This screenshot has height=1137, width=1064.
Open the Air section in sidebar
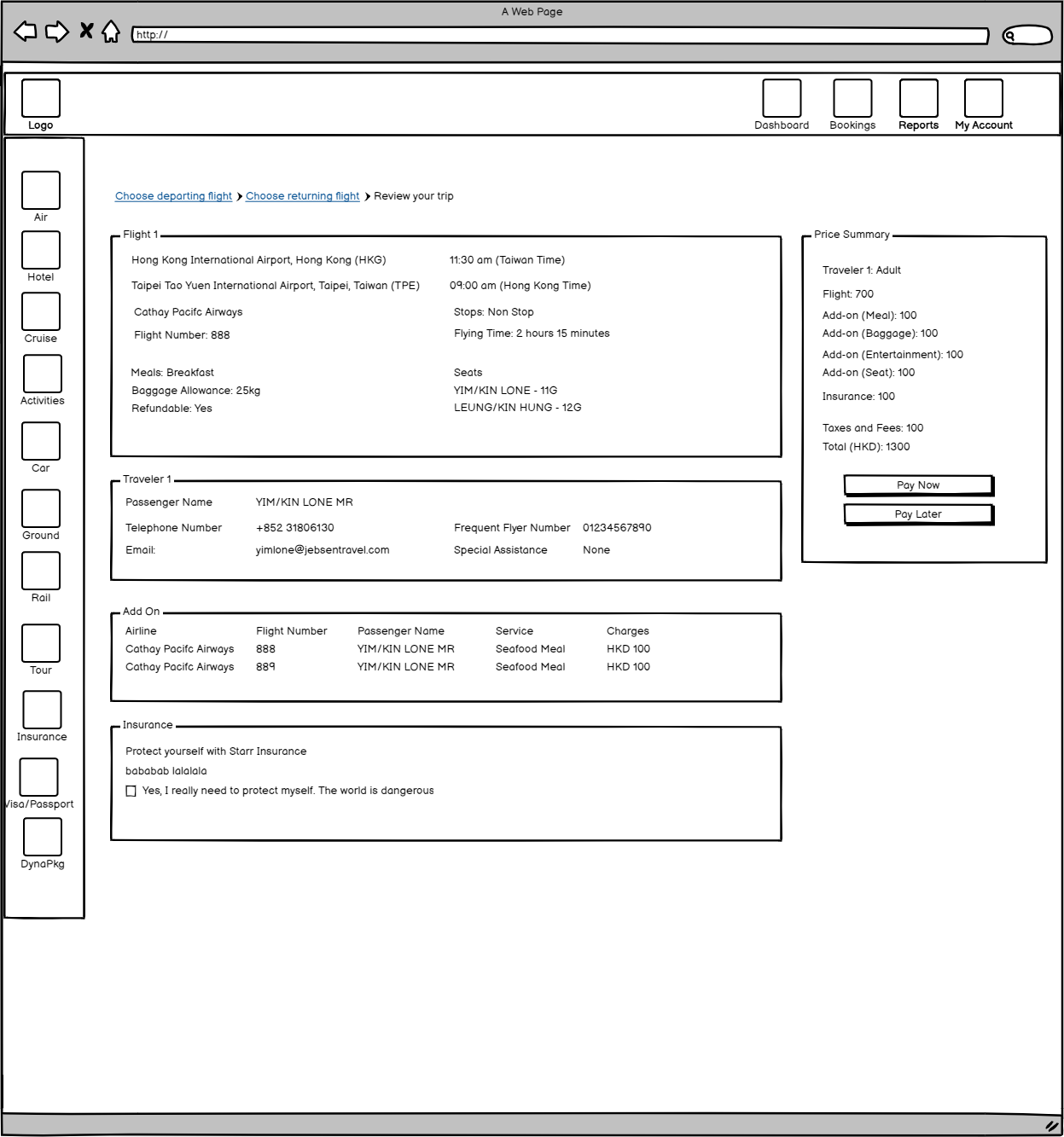[41, 190]
